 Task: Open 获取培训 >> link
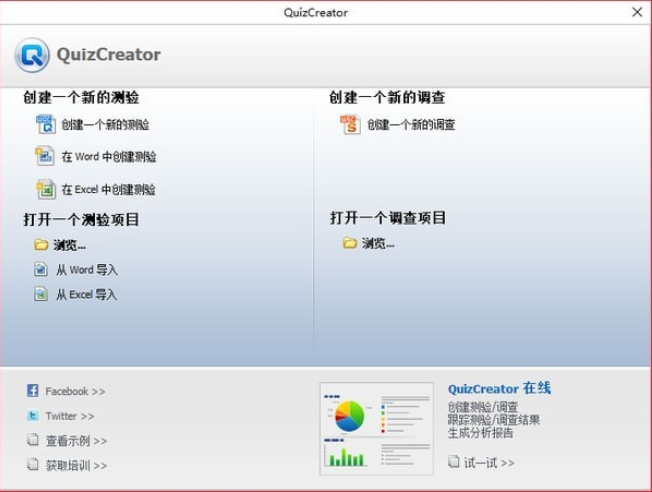[x=77, y=465]
